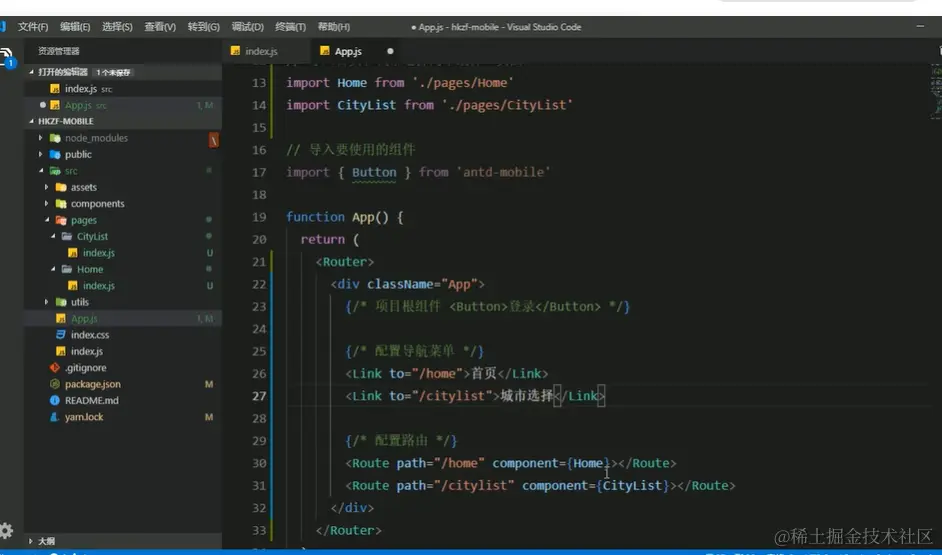
Task: Open the 编辑(E) menu
Action: 75,27
